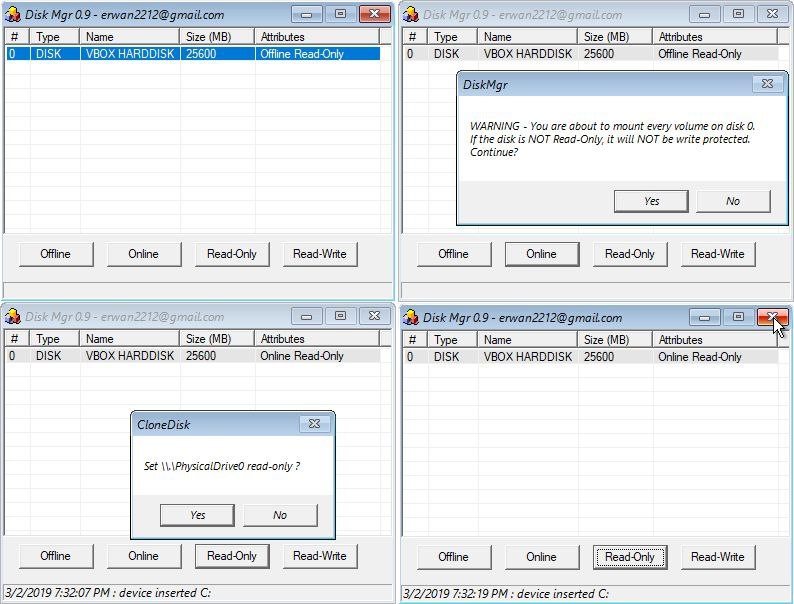Click Attributes column header in top-right window
This screenshot has height=604, width=794.
click(x=714, y=37)
